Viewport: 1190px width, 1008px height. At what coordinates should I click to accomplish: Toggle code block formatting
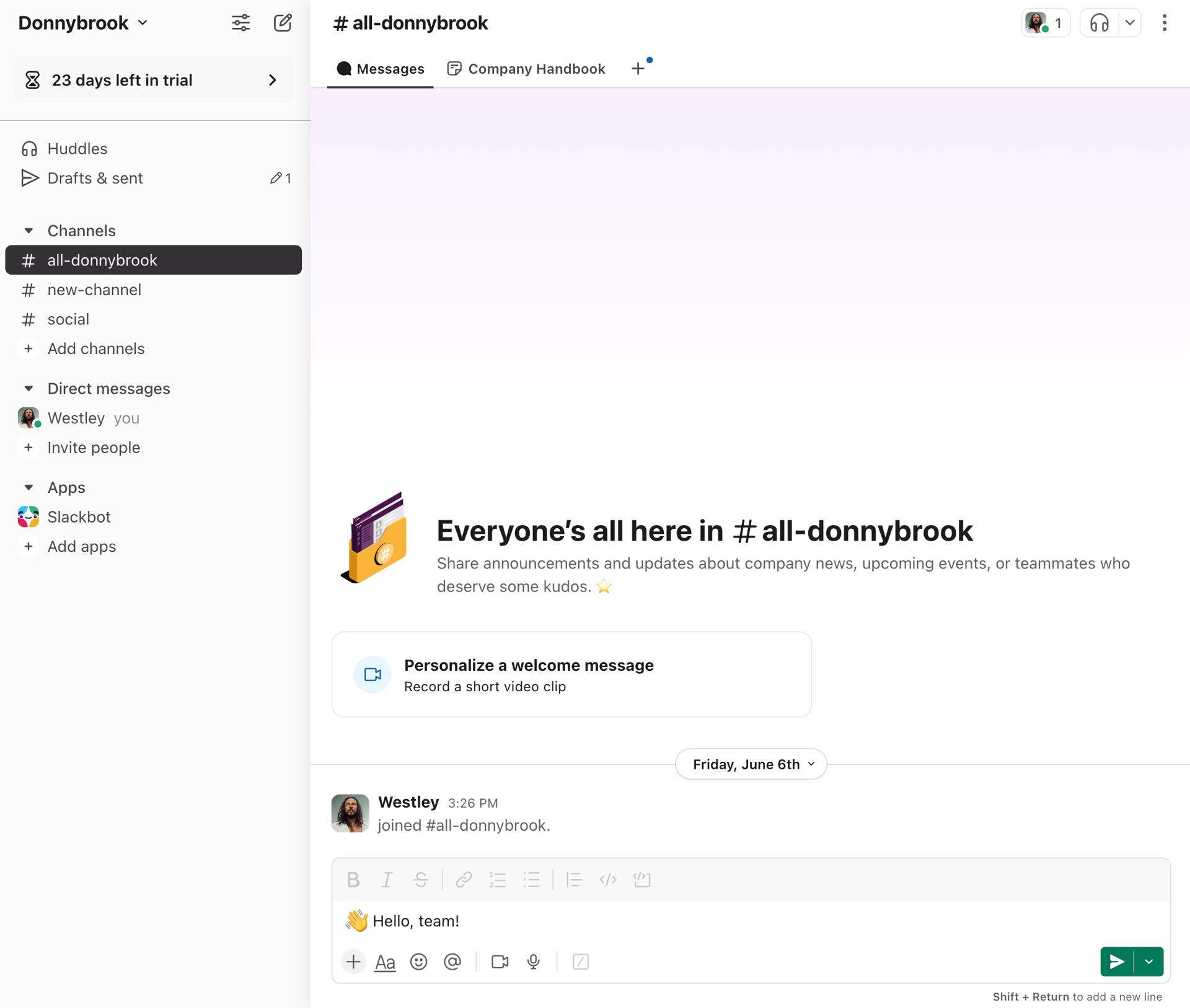point(642,880)
